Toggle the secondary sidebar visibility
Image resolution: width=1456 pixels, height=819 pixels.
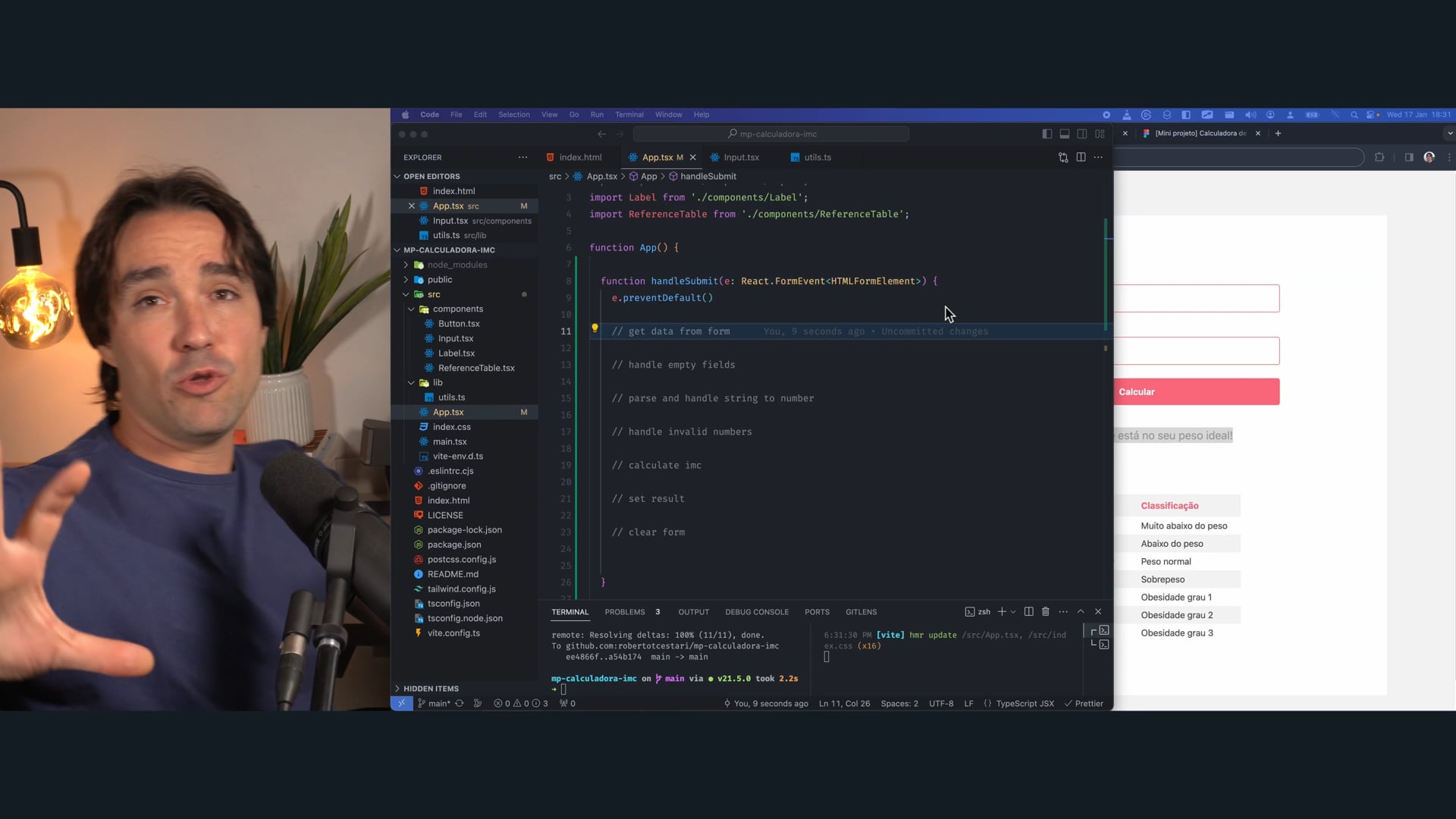click(1082, 134)
